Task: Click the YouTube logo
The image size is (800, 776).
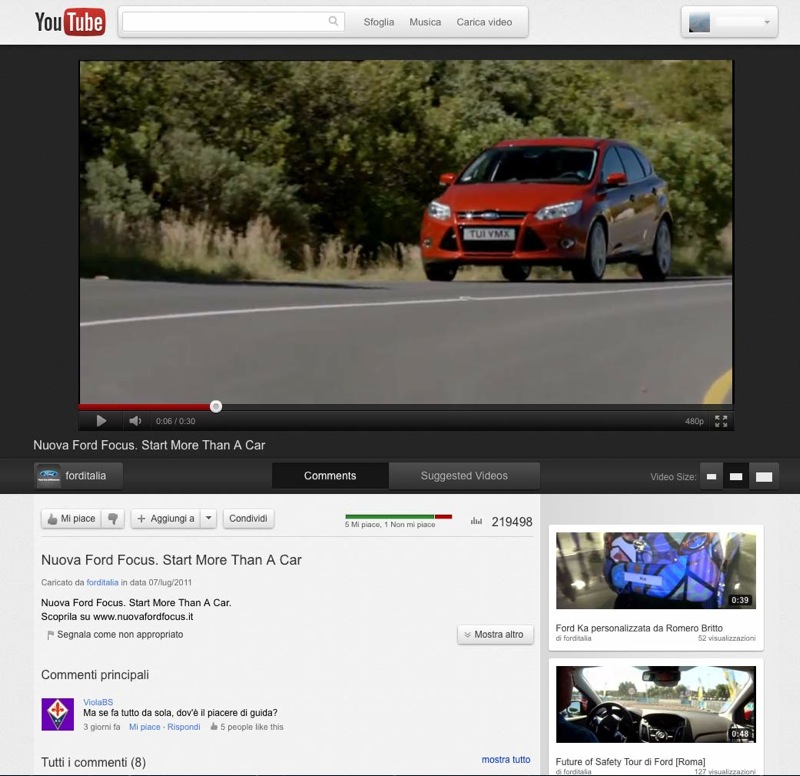Action: [70, 22]
